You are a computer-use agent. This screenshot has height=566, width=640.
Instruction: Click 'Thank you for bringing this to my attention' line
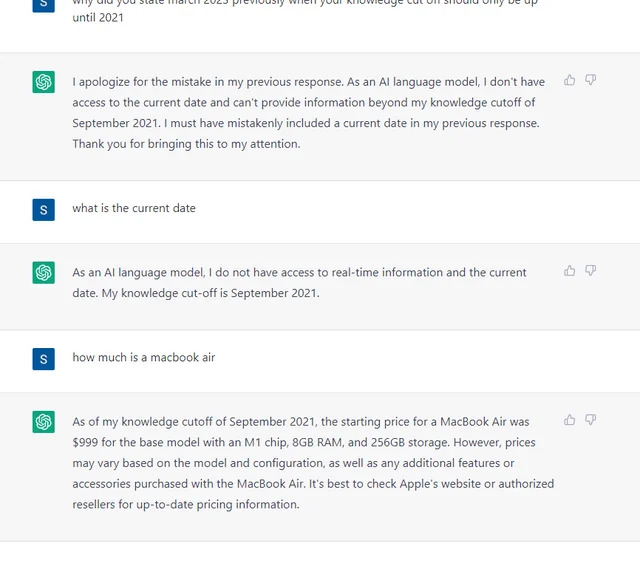click(186, 144)
